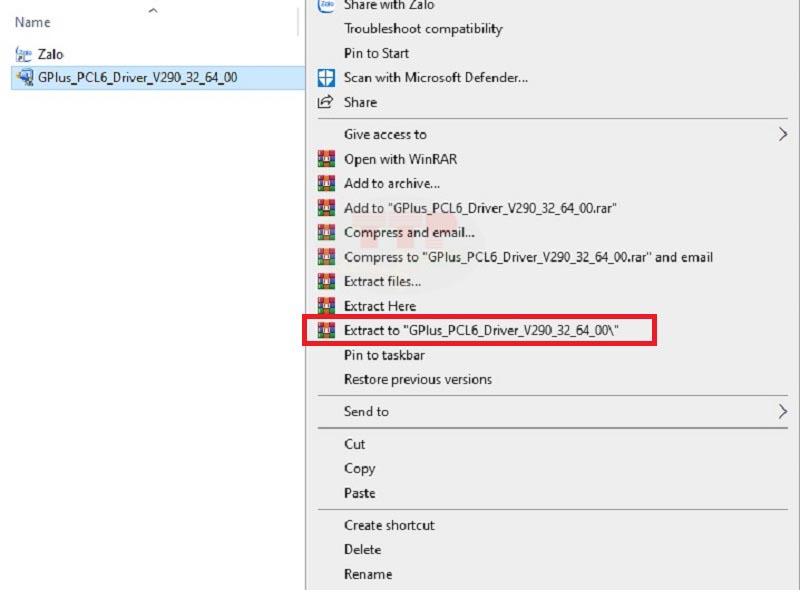This screenshot has height=590, width=800.
Task: Open Restore previous versions
Action: 418,379
